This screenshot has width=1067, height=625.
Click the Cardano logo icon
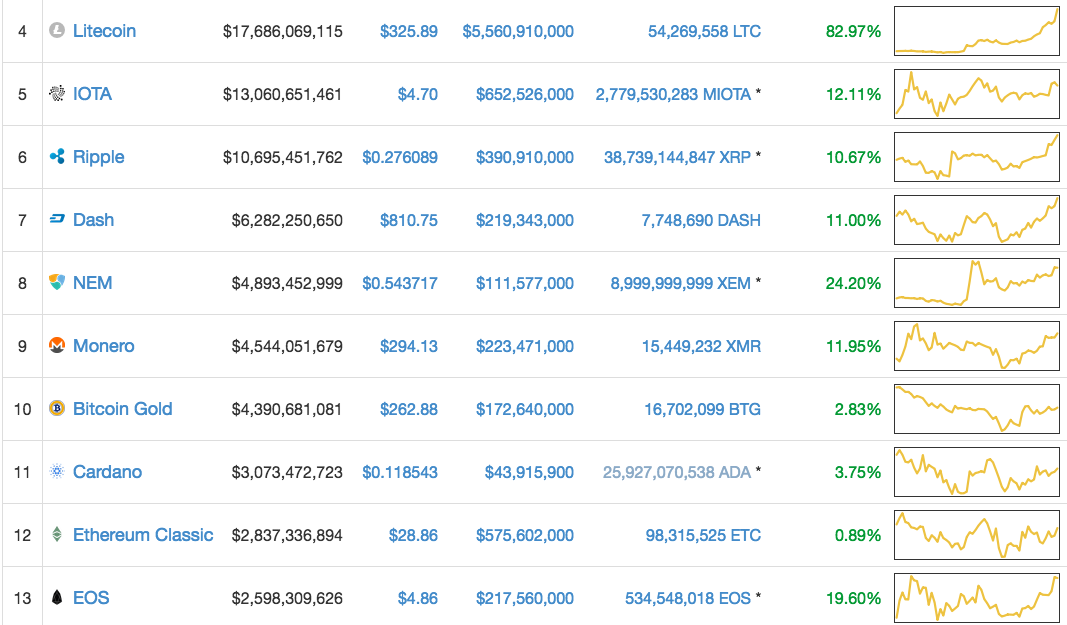click(x=57, y=472)
